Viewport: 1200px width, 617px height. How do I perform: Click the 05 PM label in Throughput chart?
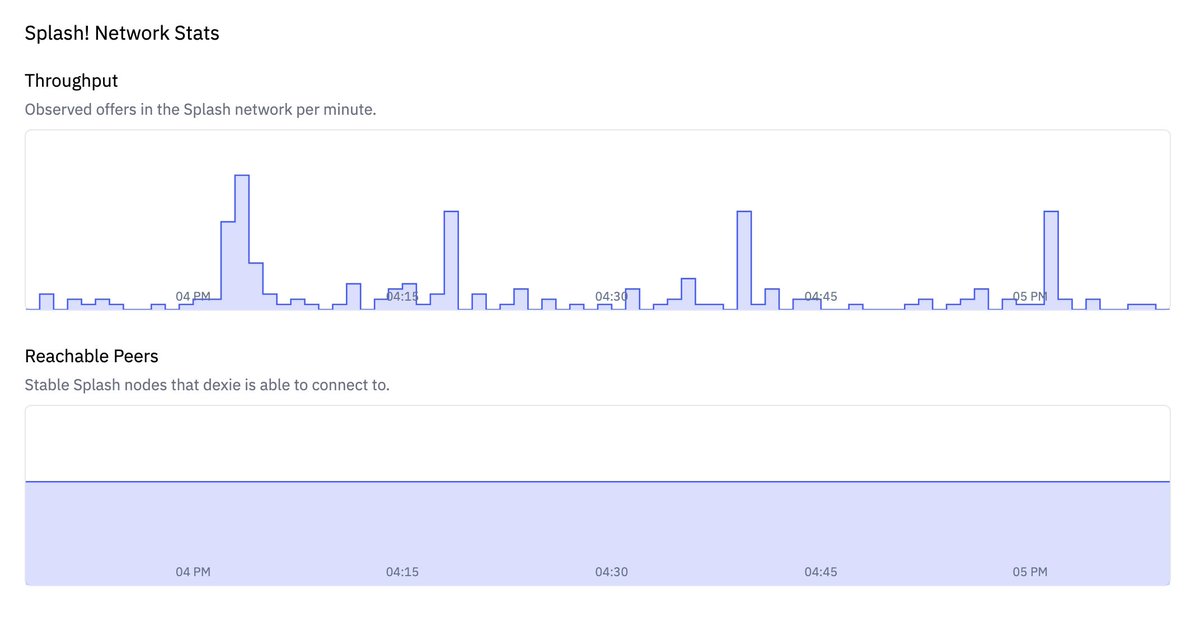tap(1030, 297)
